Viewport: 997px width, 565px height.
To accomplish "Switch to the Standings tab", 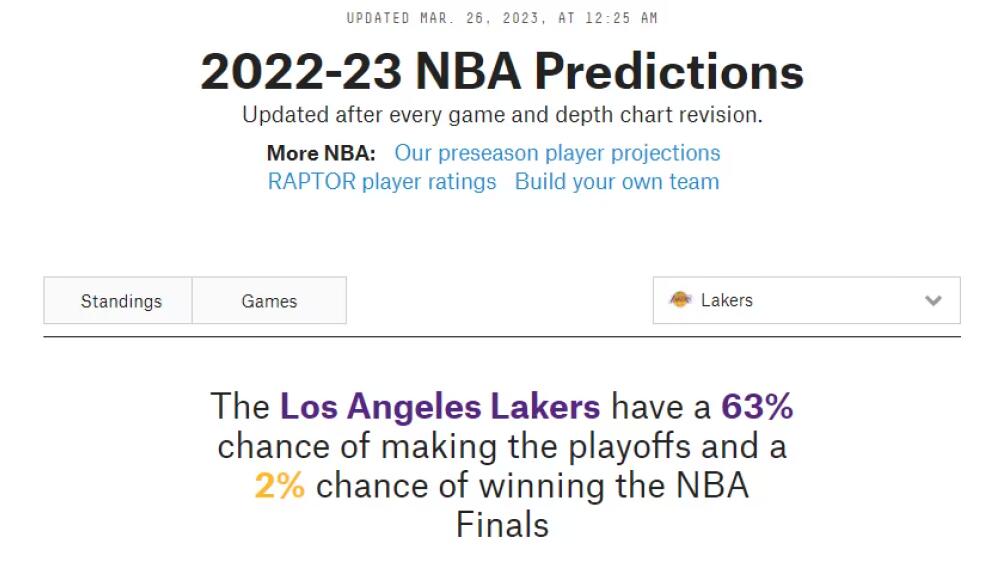I will pos(121,301).
